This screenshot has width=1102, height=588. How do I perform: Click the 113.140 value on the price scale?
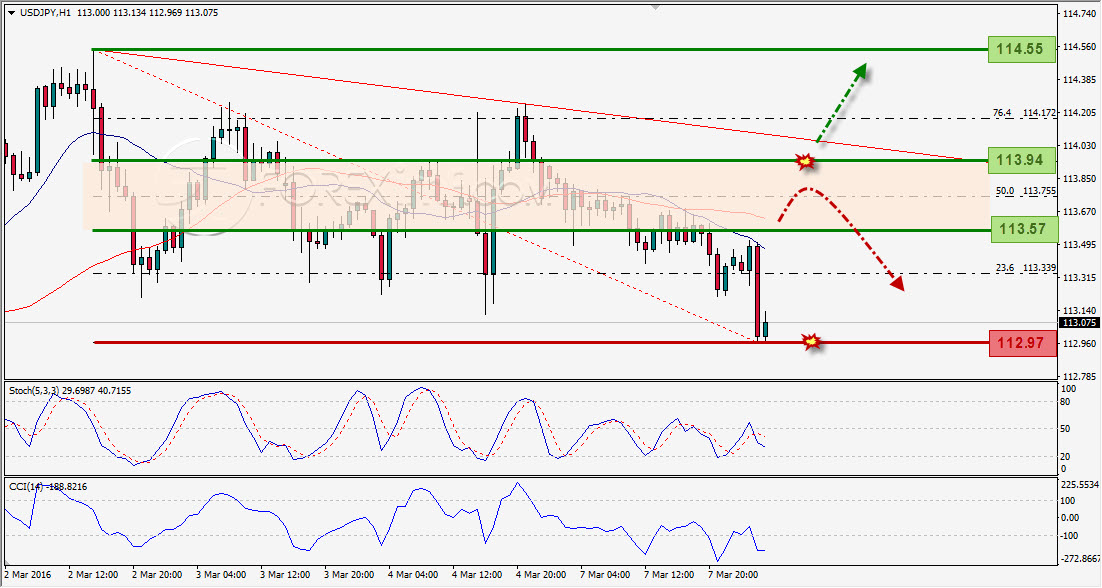click(x=1080, y=311)
